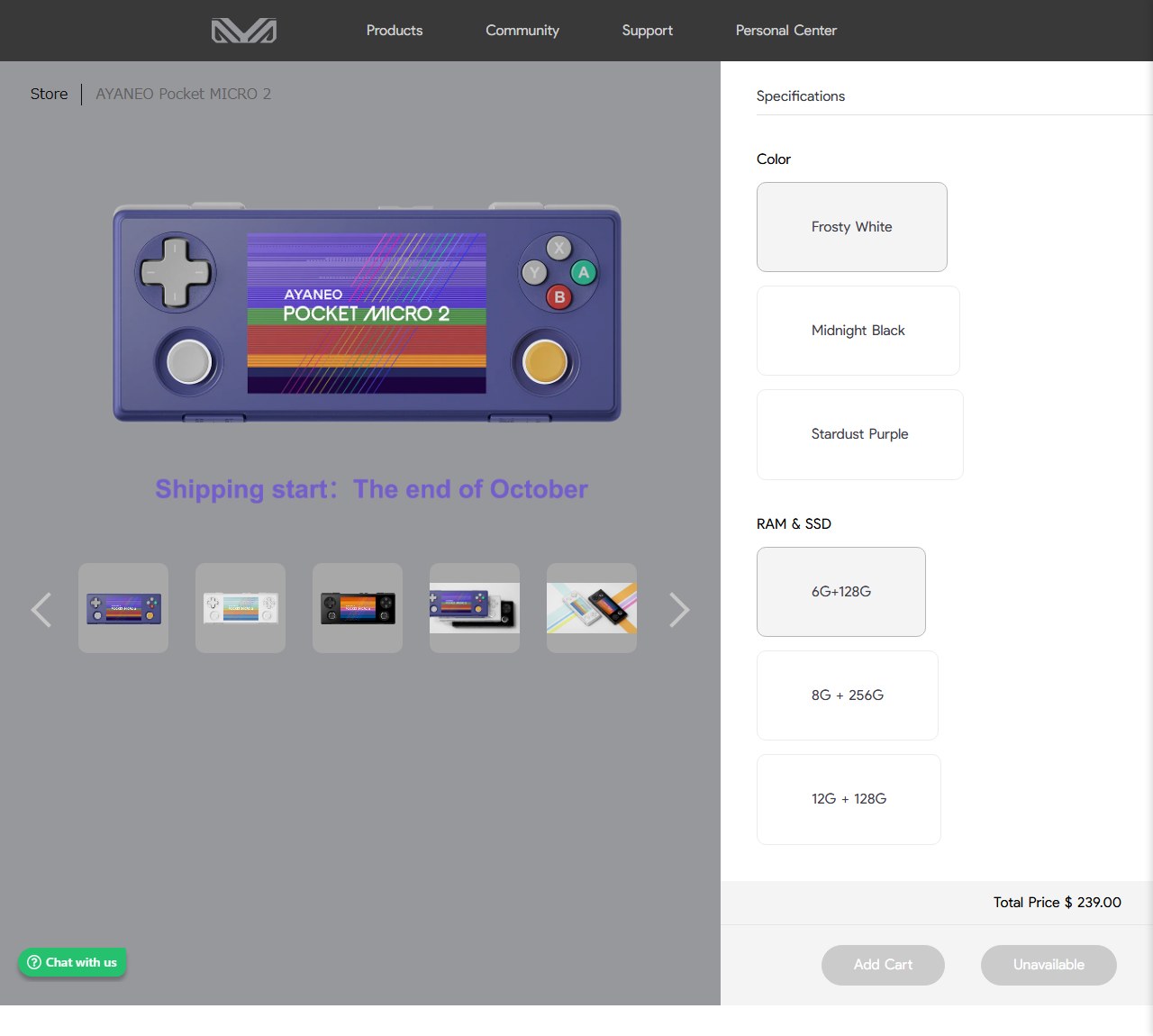View the white console thumbnail
The height and width of the screenshot is (1036, 1153).
tap(241, 608)
